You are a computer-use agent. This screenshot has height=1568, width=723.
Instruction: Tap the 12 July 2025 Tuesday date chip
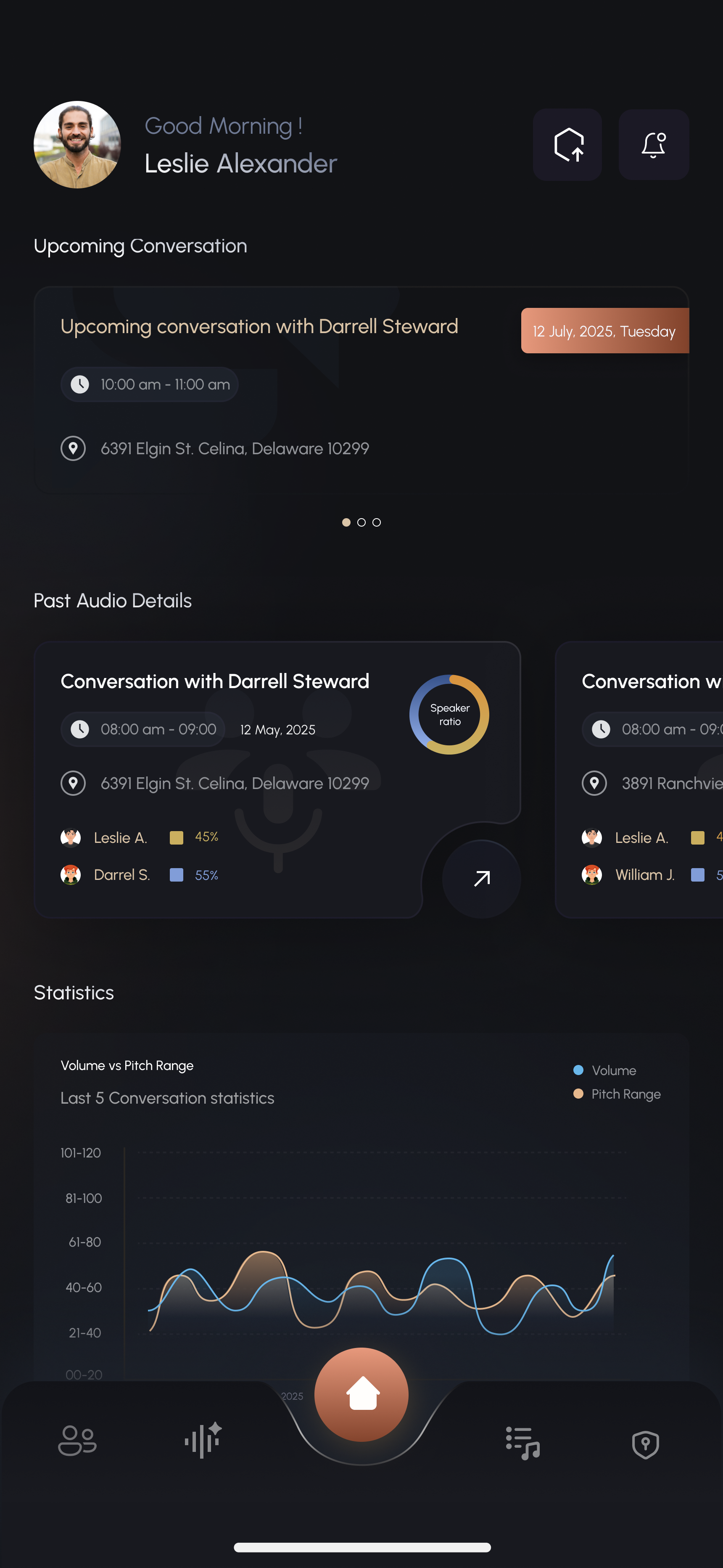pos(604,331)
